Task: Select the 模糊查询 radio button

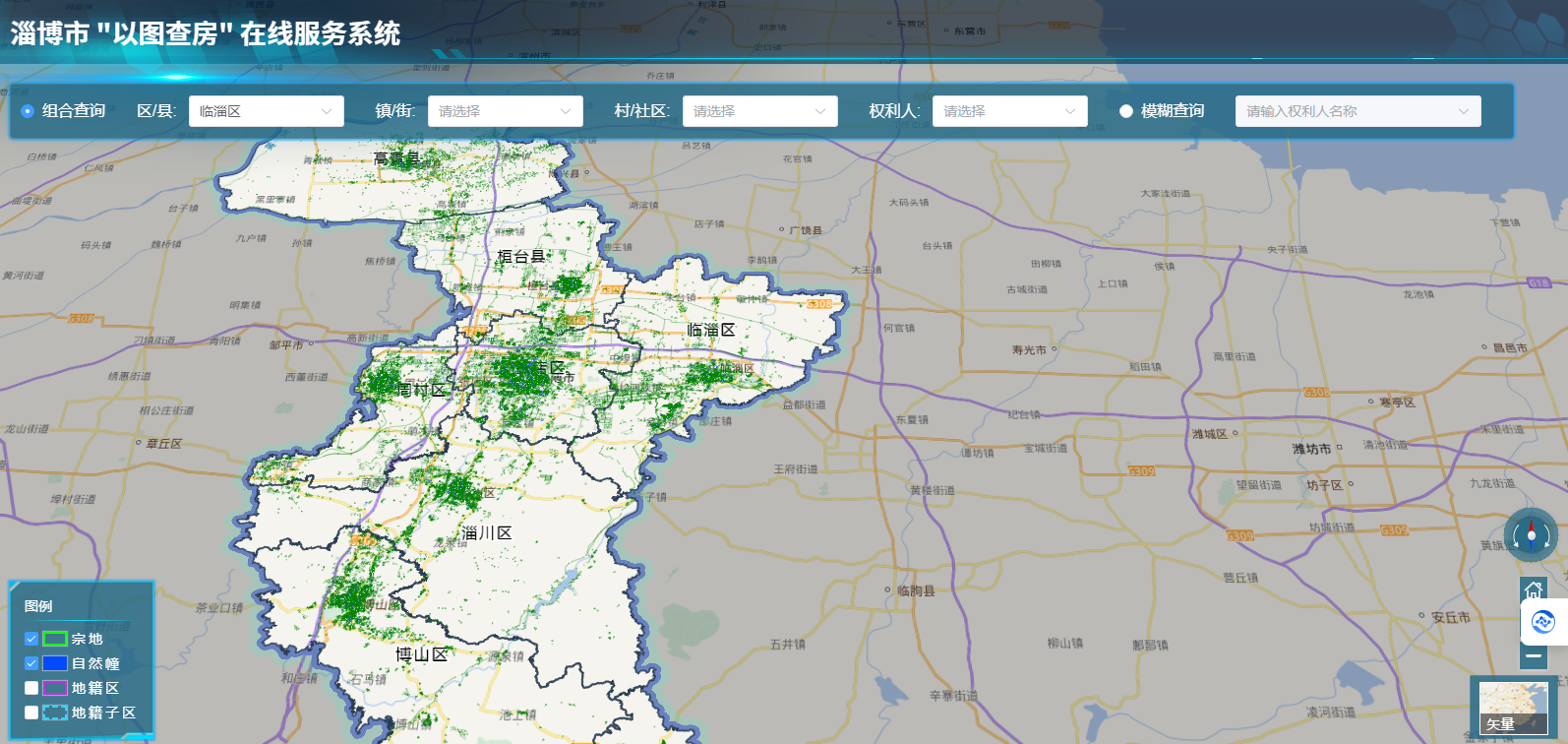Action: 1126,111
